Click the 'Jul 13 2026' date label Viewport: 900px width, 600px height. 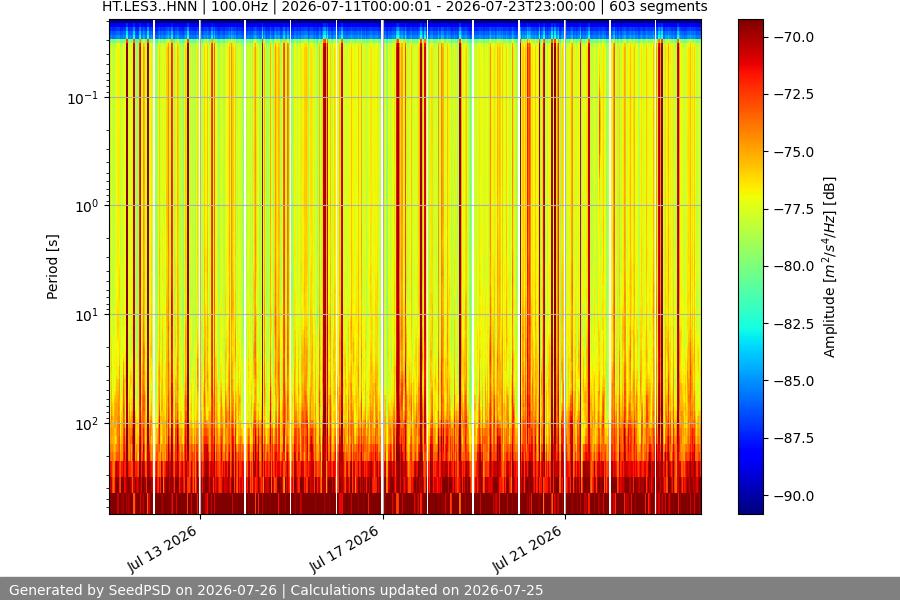[x=162, y=548]
